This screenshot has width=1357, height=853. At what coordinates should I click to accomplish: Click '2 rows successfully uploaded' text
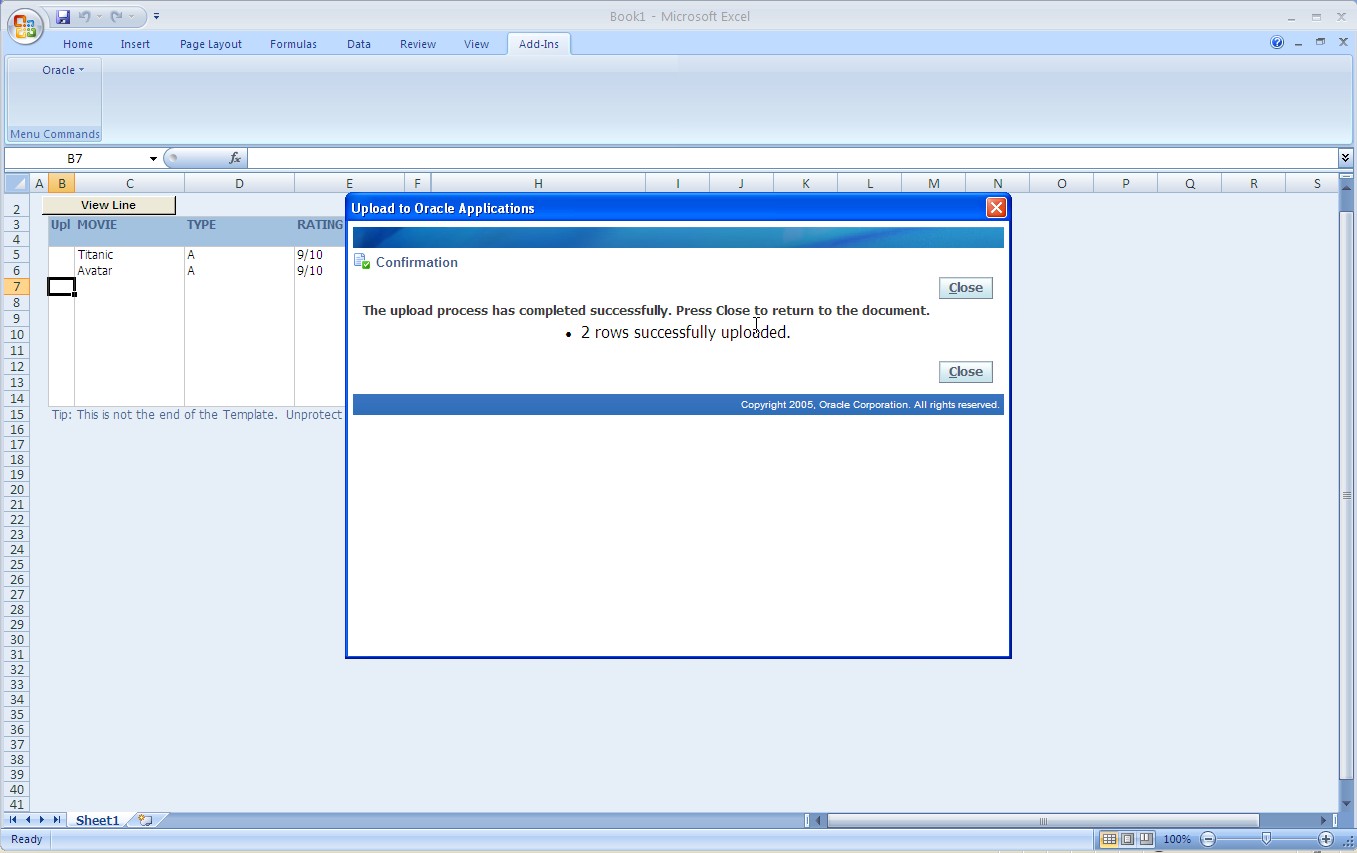(x=685, y=332)
